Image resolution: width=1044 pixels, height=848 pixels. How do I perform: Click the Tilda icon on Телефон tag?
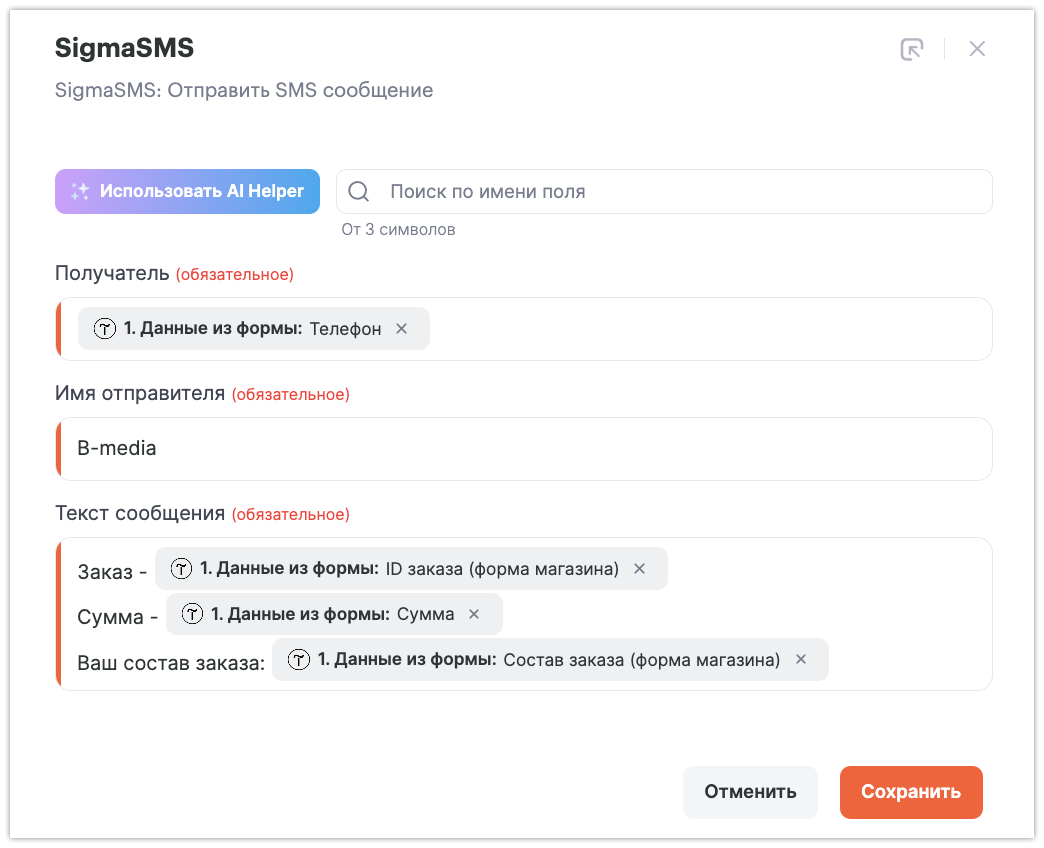(104, 329)
